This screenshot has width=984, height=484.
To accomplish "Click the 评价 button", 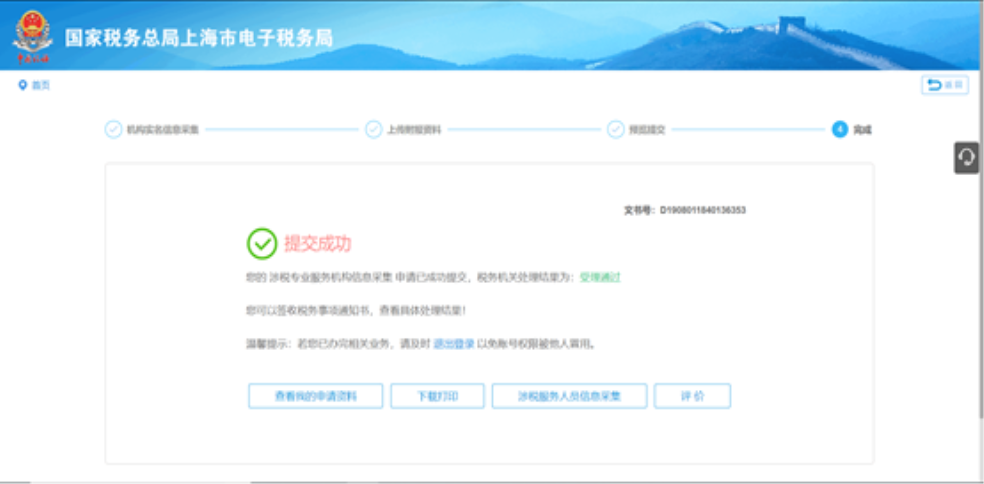I will [692, 396].
